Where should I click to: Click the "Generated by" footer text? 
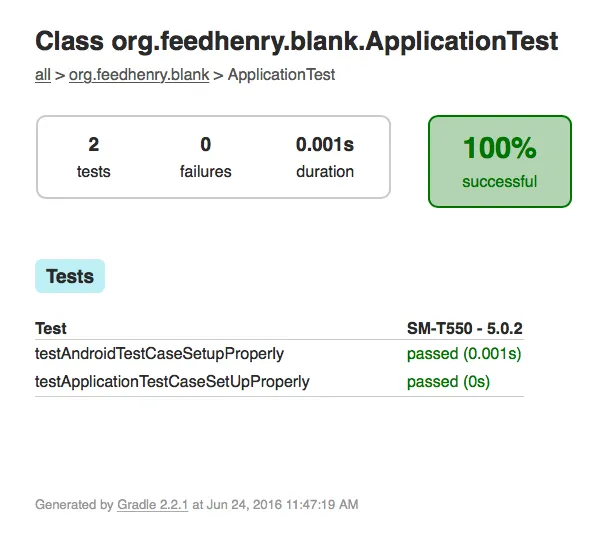(x=74, y=505)
